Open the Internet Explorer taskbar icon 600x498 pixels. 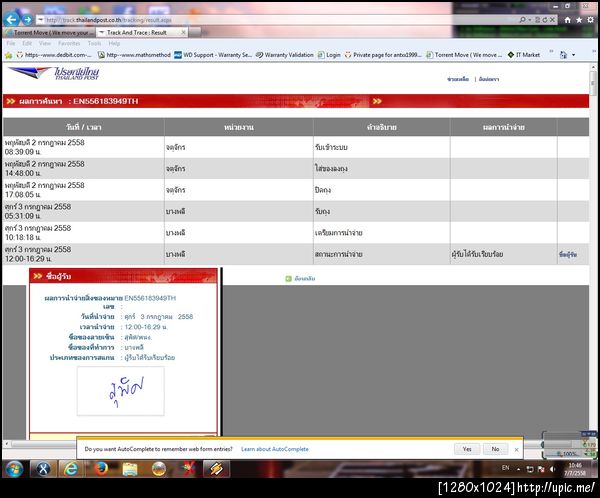click(71, 469)
